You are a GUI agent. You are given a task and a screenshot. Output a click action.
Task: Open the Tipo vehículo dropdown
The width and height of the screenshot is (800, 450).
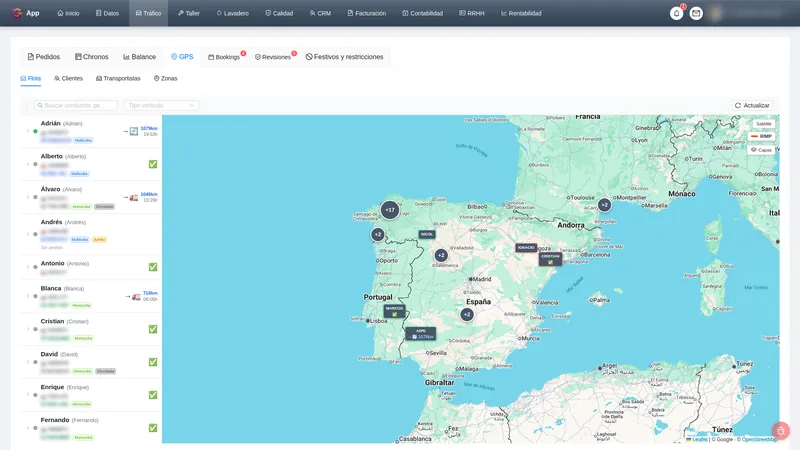click(x=161, y=105)
